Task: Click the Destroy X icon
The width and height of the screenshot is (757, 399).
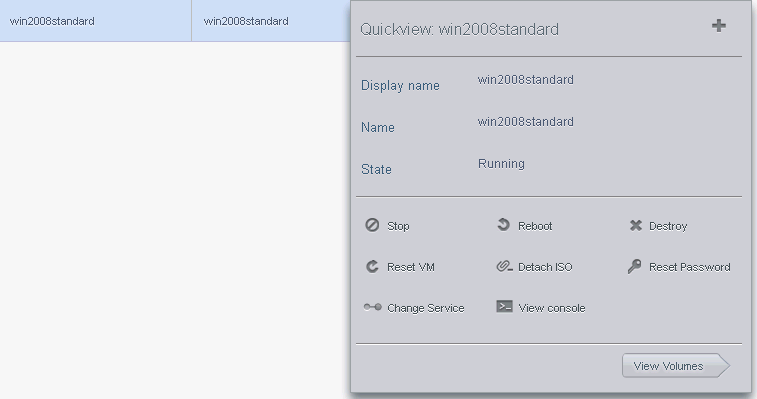Action: click(636, 226)
